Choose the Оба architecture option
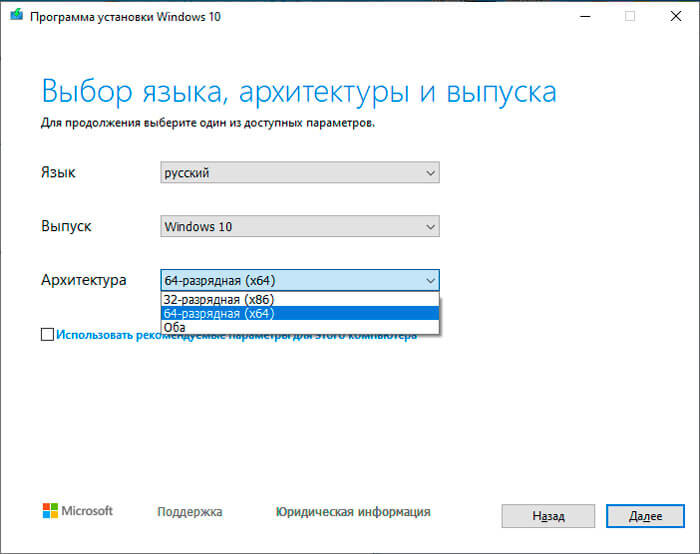 click(300, 327)
